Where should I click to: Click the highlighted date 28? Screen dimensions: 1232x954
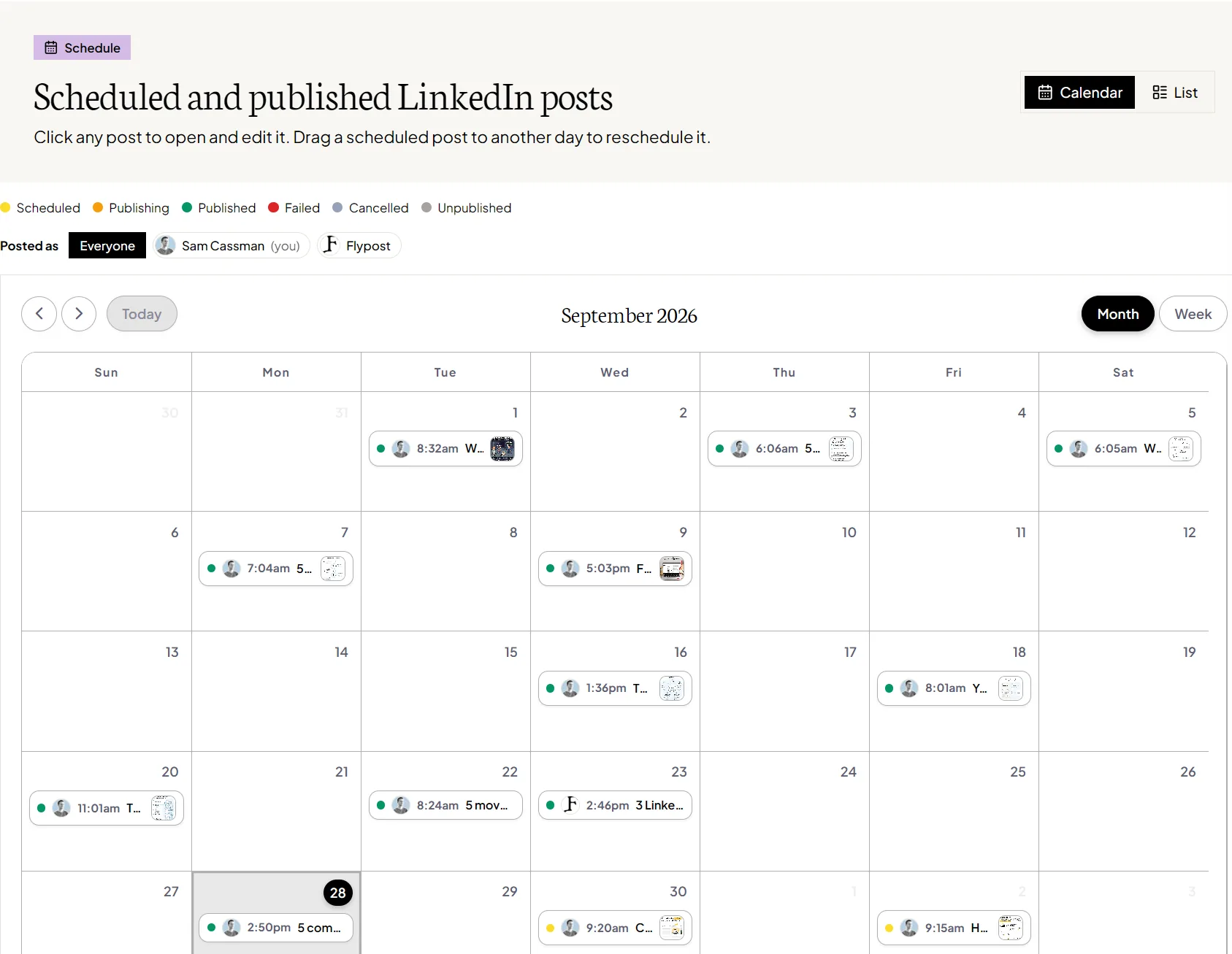[x=337, y=892]
